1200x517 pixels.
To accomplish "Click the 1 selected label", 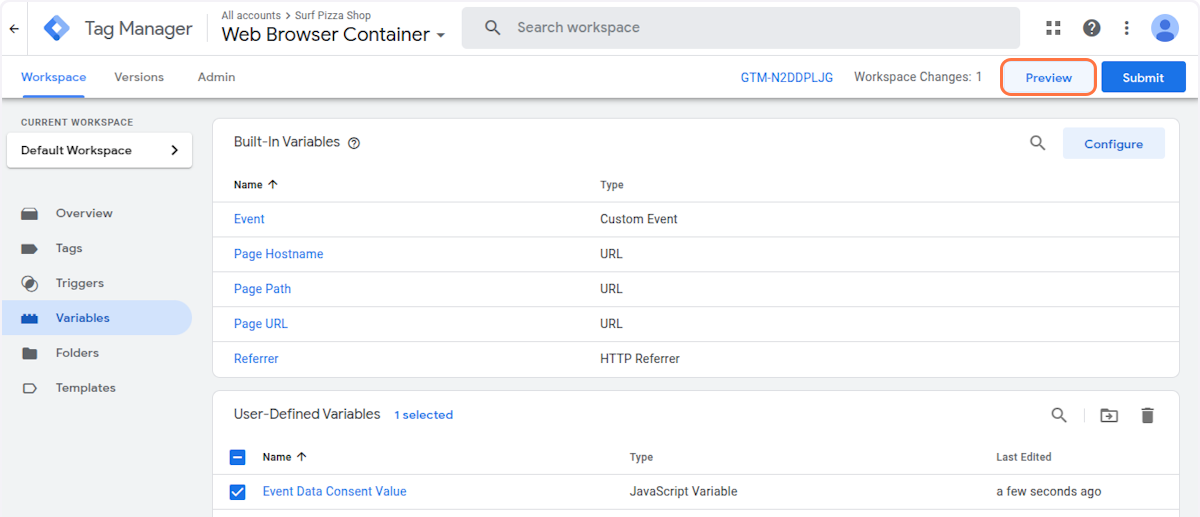I will click(x=423, y=415).
